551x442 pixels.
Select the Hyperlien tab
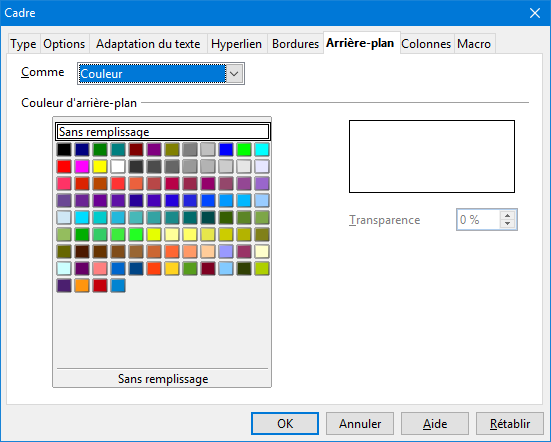(x=236, y=44)
